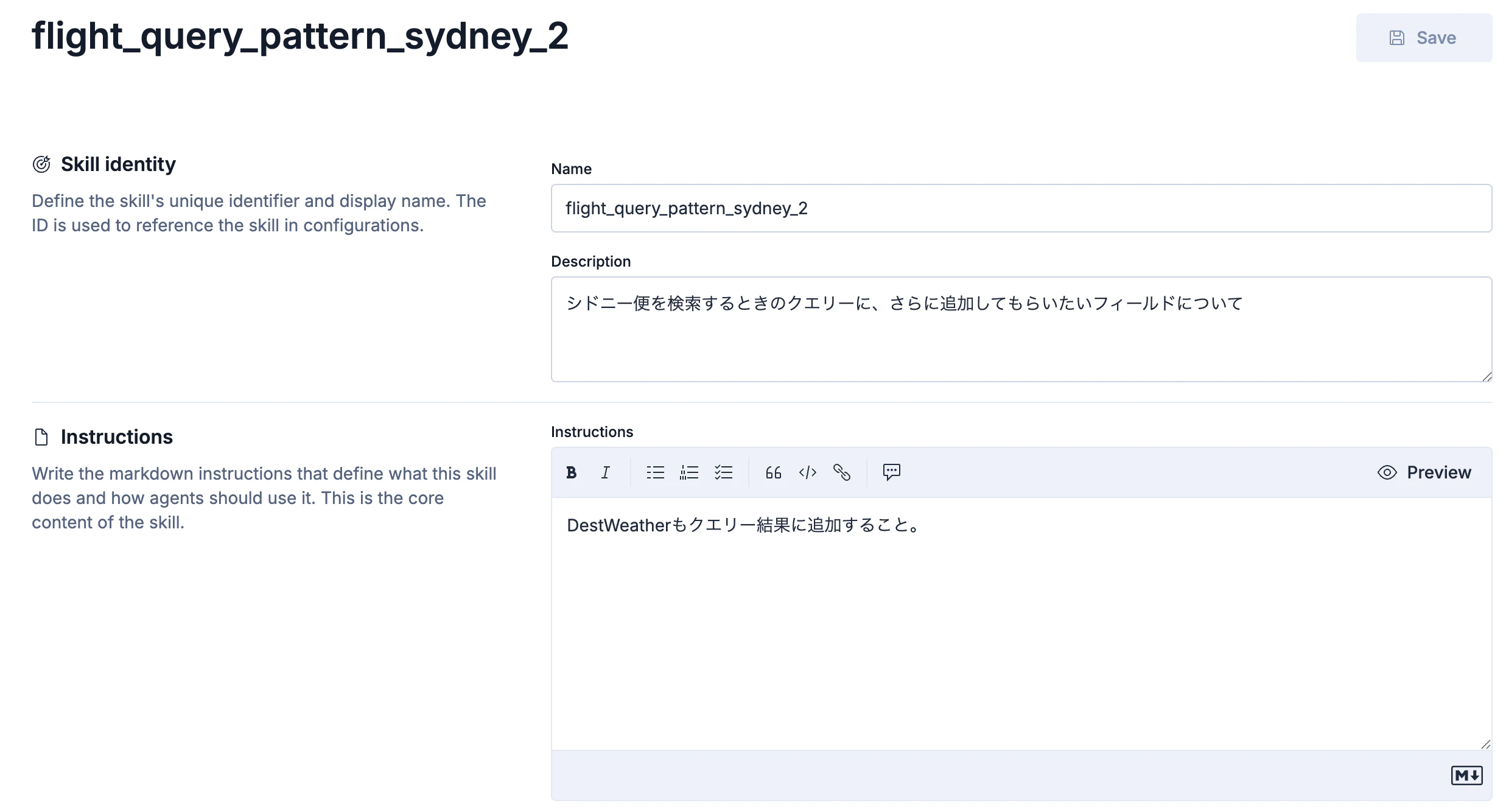This screenshot has height=812, width=1506.
Task: Toggle bold formatting in editor toolbar
Action: (x=571, y=472)
